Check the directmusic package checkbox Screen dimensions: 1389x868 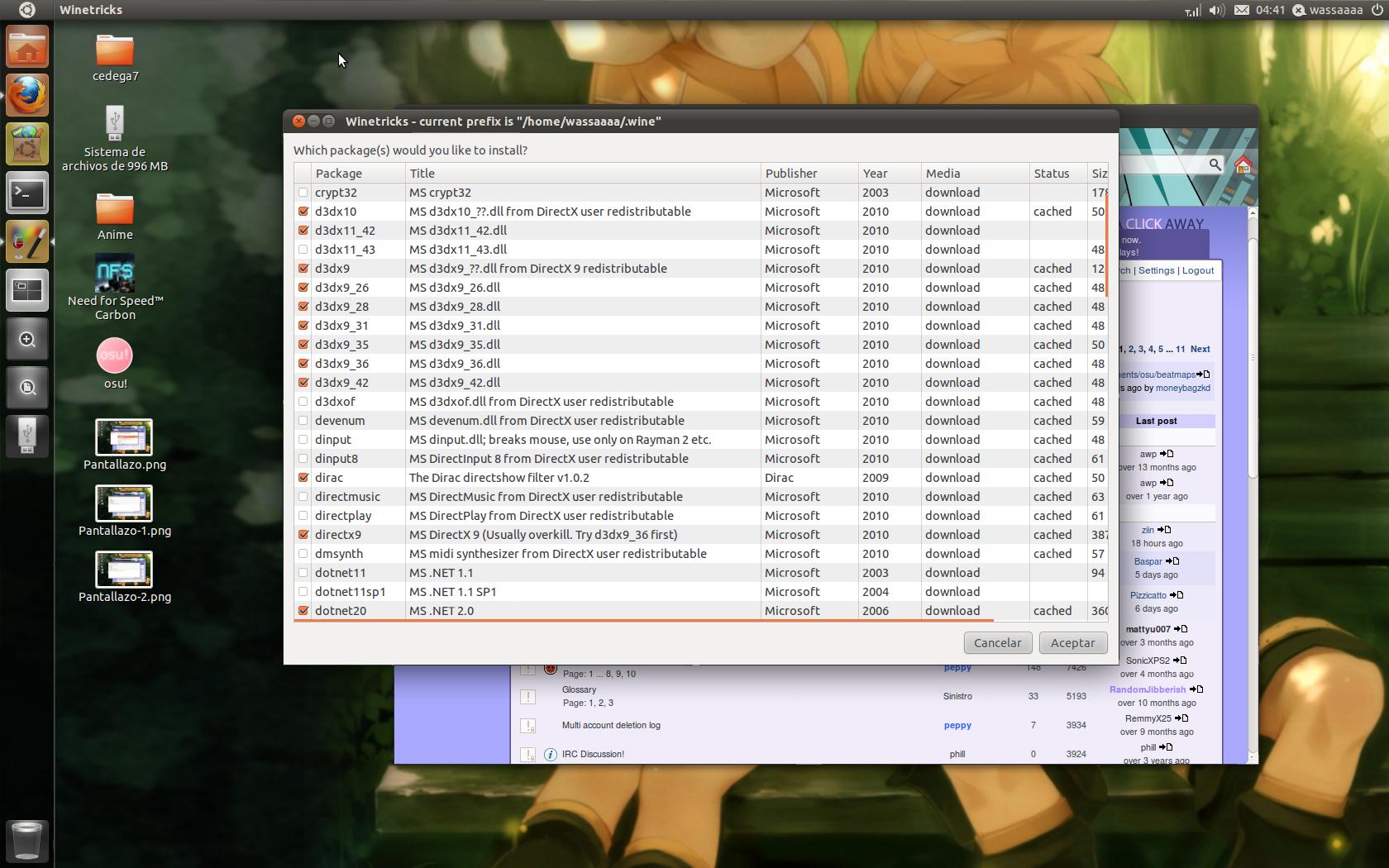click(303, 497)
